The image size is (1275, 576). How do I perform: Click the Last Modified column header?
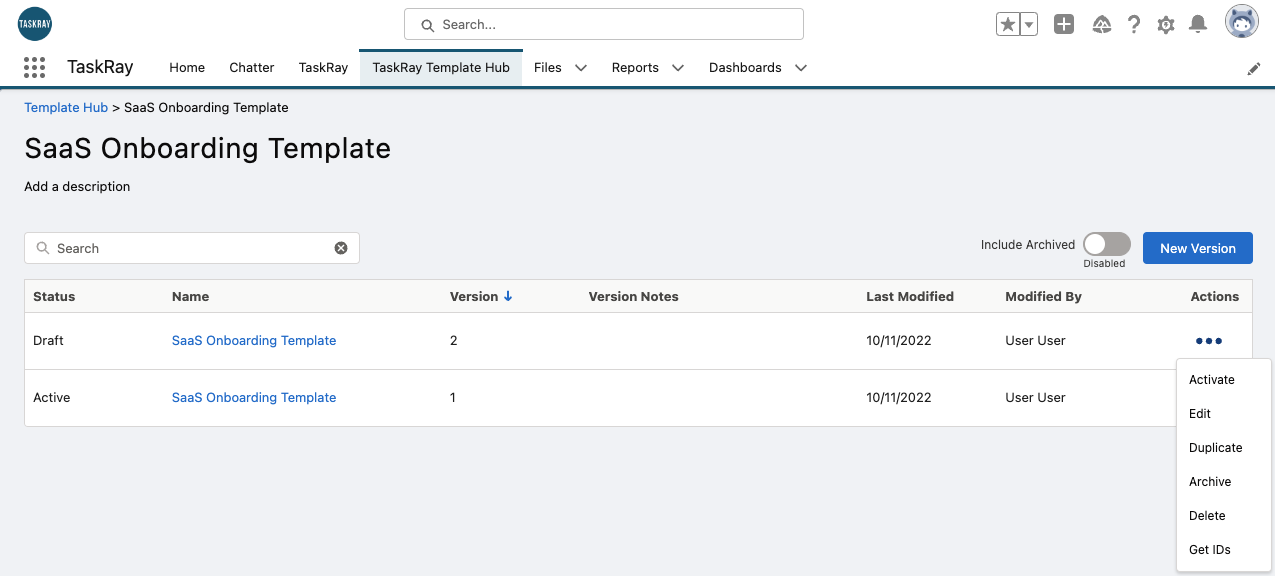910,296
